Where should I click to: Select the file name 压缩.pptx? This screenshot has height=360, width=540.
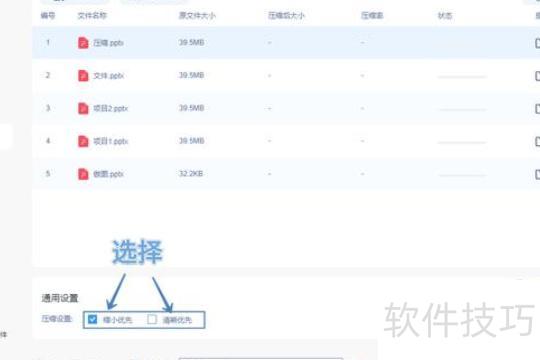(108, 43)
